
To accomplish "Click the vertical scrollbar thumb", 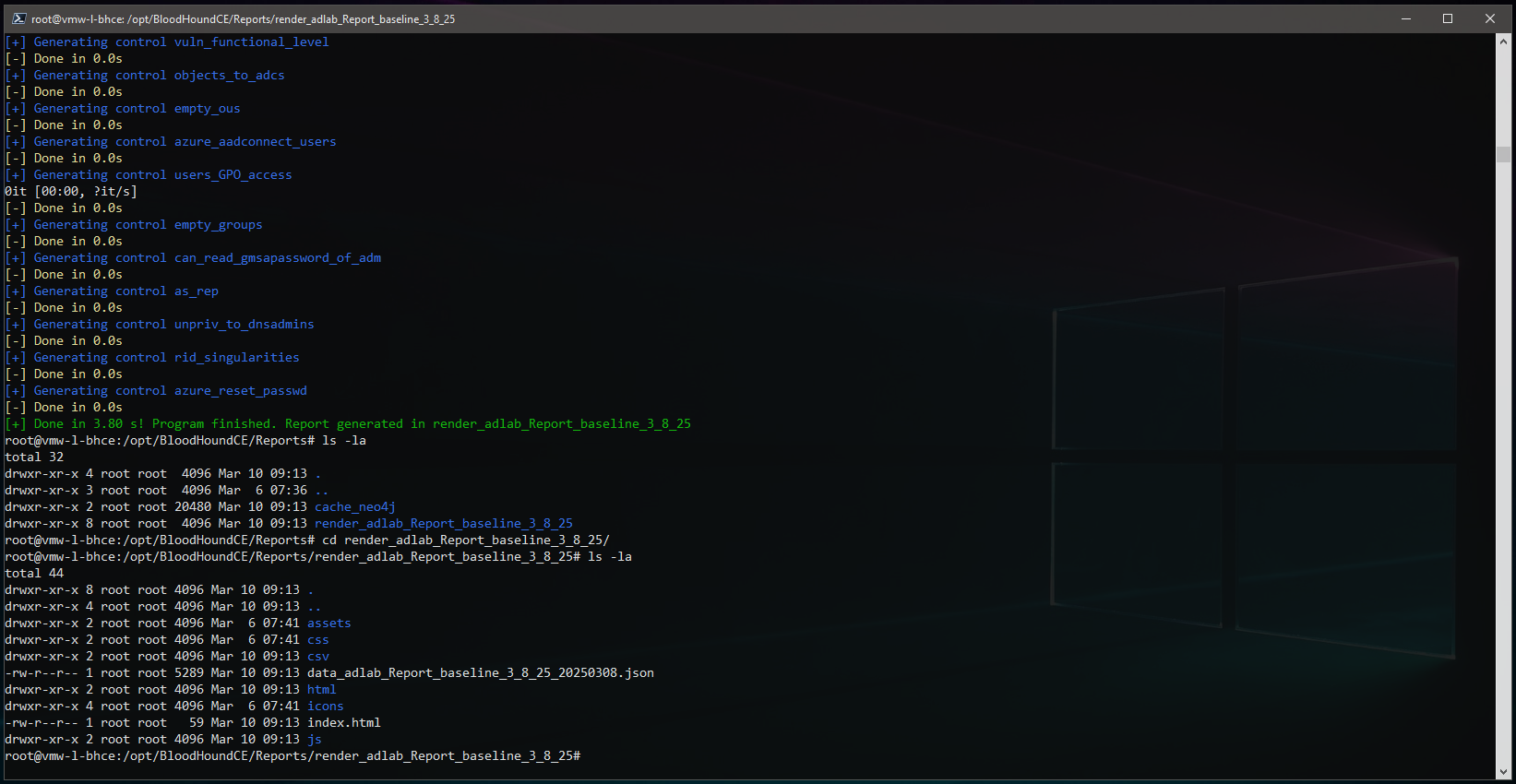I will coord(1504,154).
